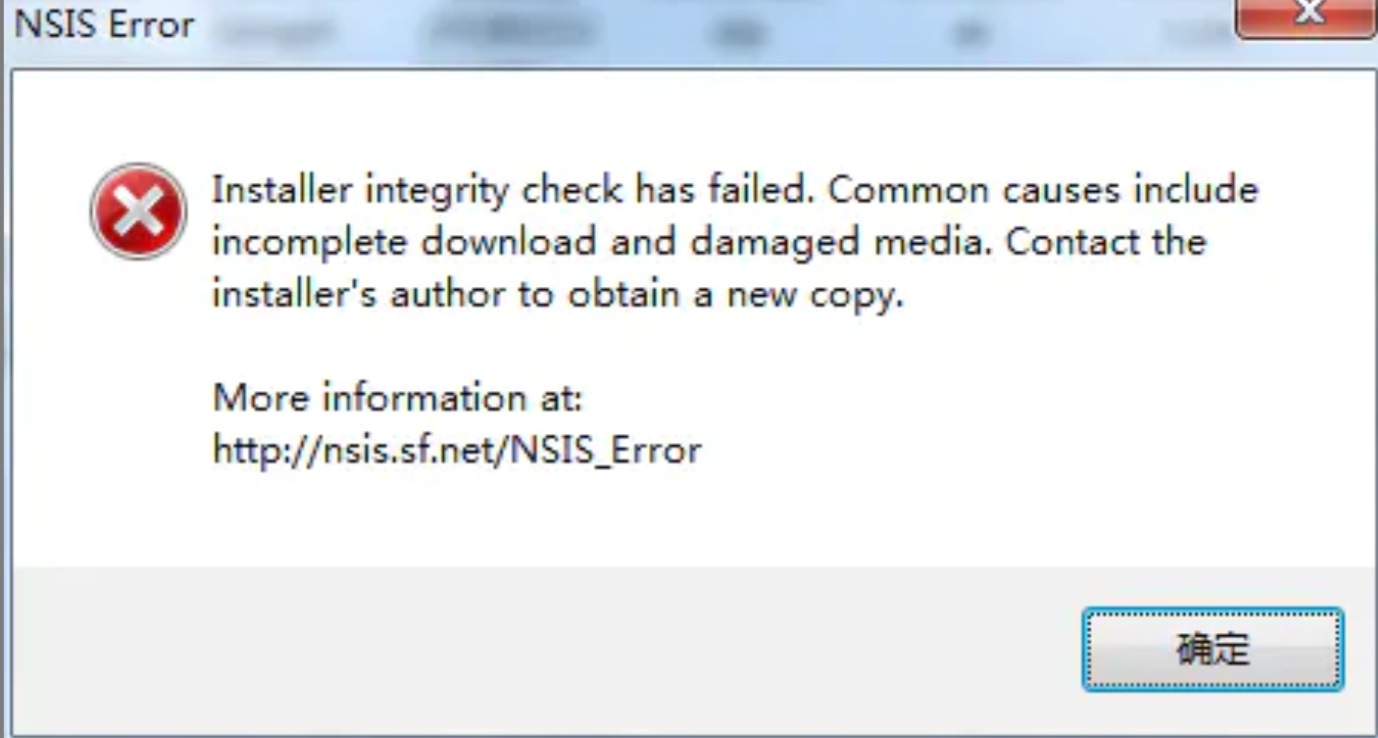Screen dimensions: 1378x738
Task: Open the nsis.sf.net/NSIS_Error URL text
Action: pyautogui.click(x=457, y=450)
